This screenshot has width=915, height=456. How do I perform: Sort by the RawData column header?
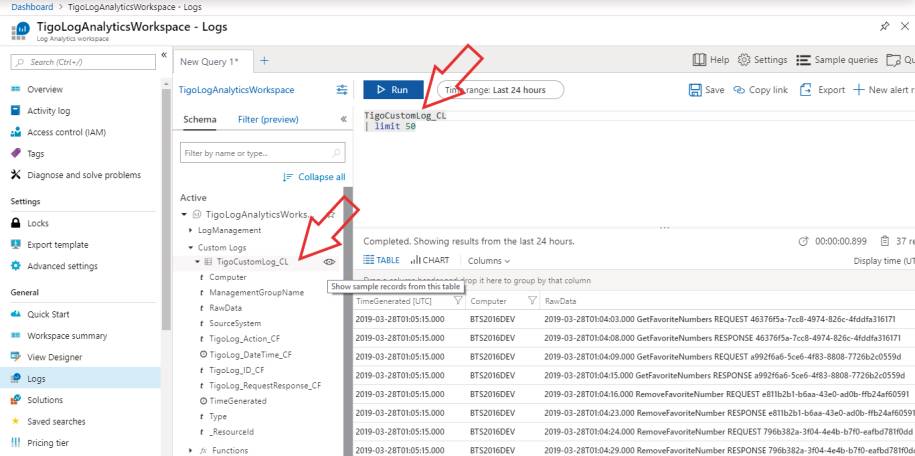[x=560, y=301]
